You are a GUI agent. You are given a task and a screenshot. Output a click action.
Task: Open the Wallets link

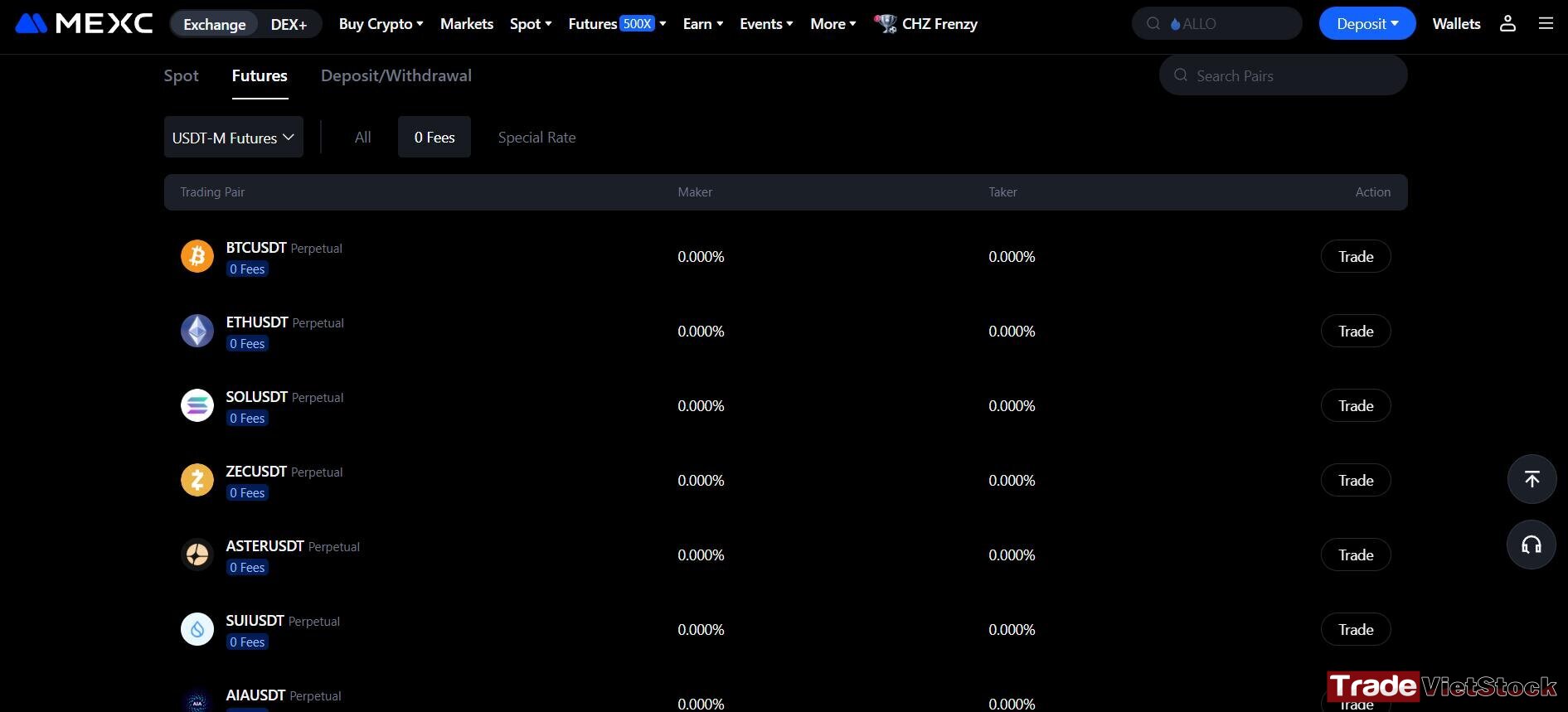[x=1456, y=23]
